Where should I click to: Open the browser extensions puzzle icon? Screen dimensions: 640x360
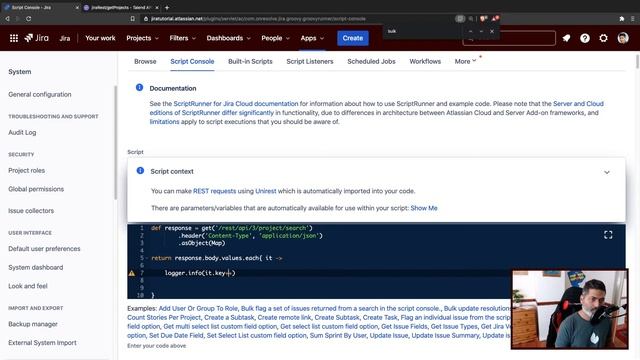tap(622, 19)
